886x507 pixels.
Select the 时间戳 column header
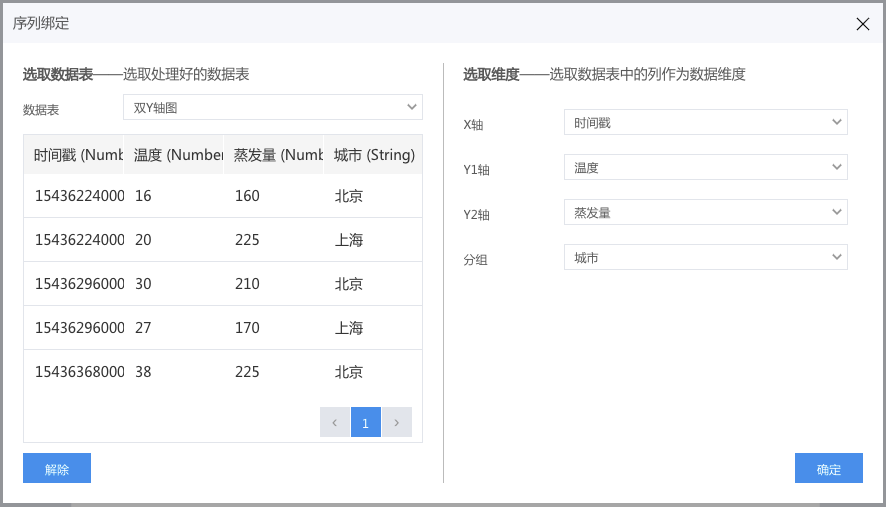click(x=73, y=154)
